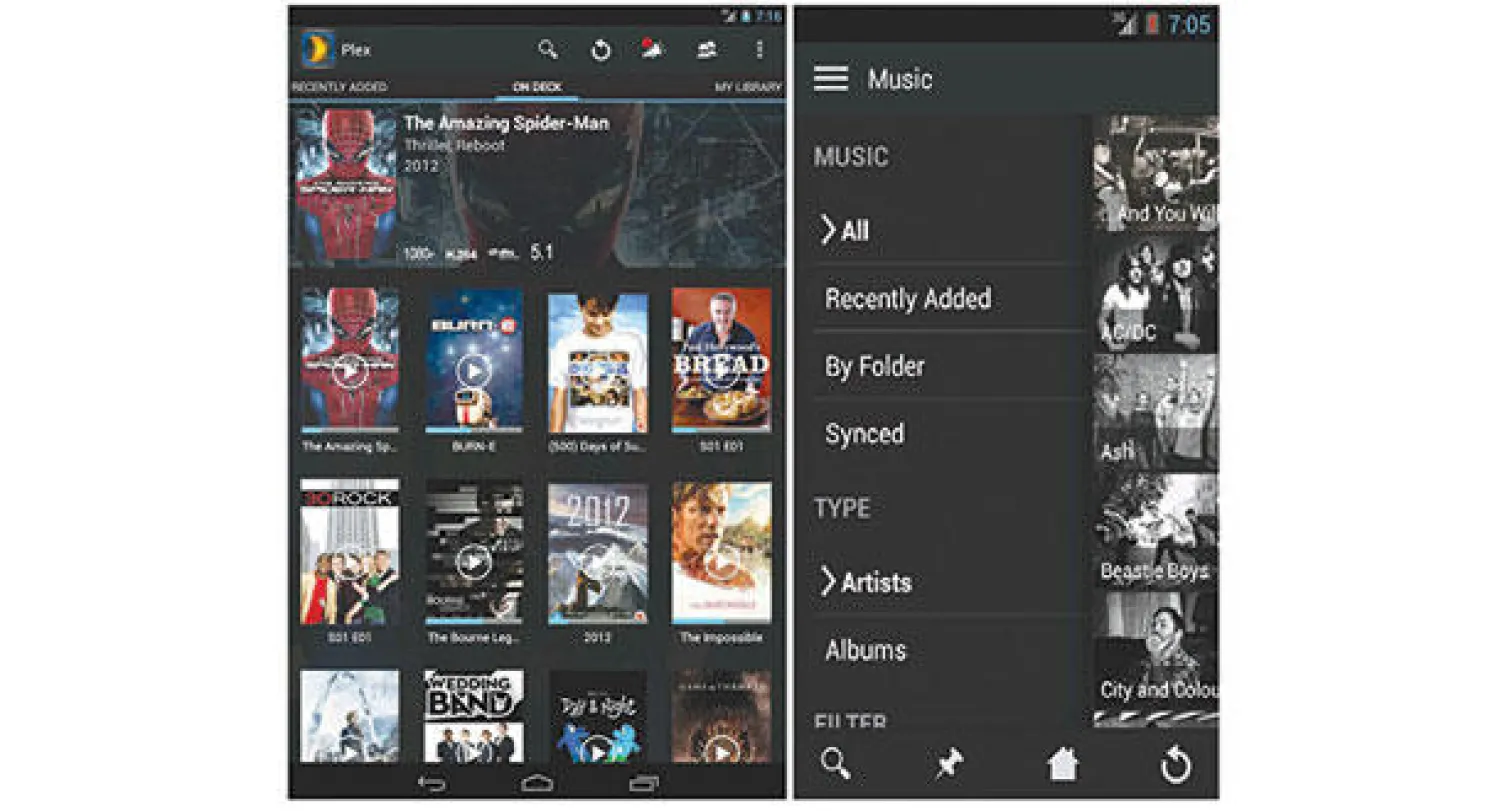
Task: Click the Plex app logo
Action: pos(318,50)
